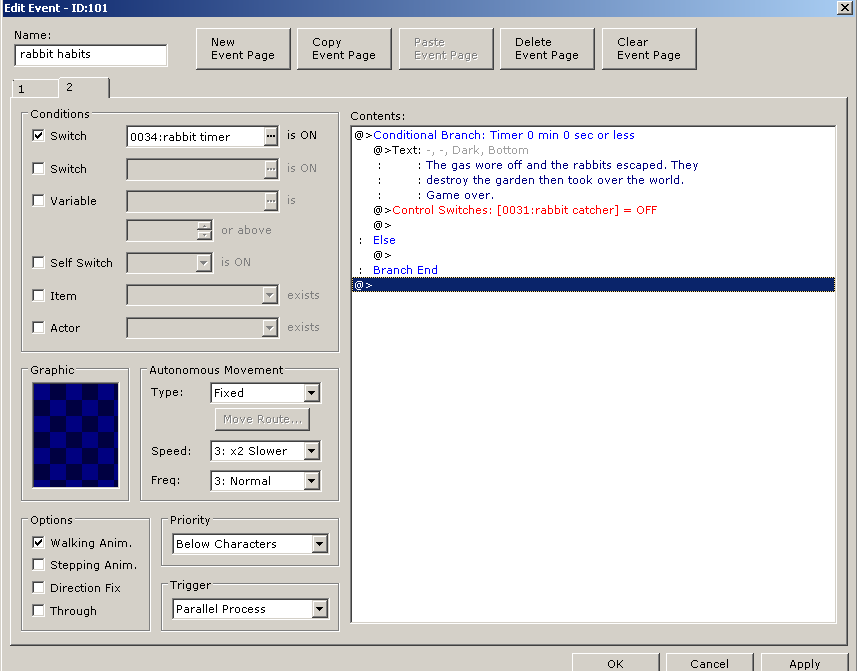857x671 pixels.
Task: Toggle the Self Switch condition
Action: (x=39, y=263)
